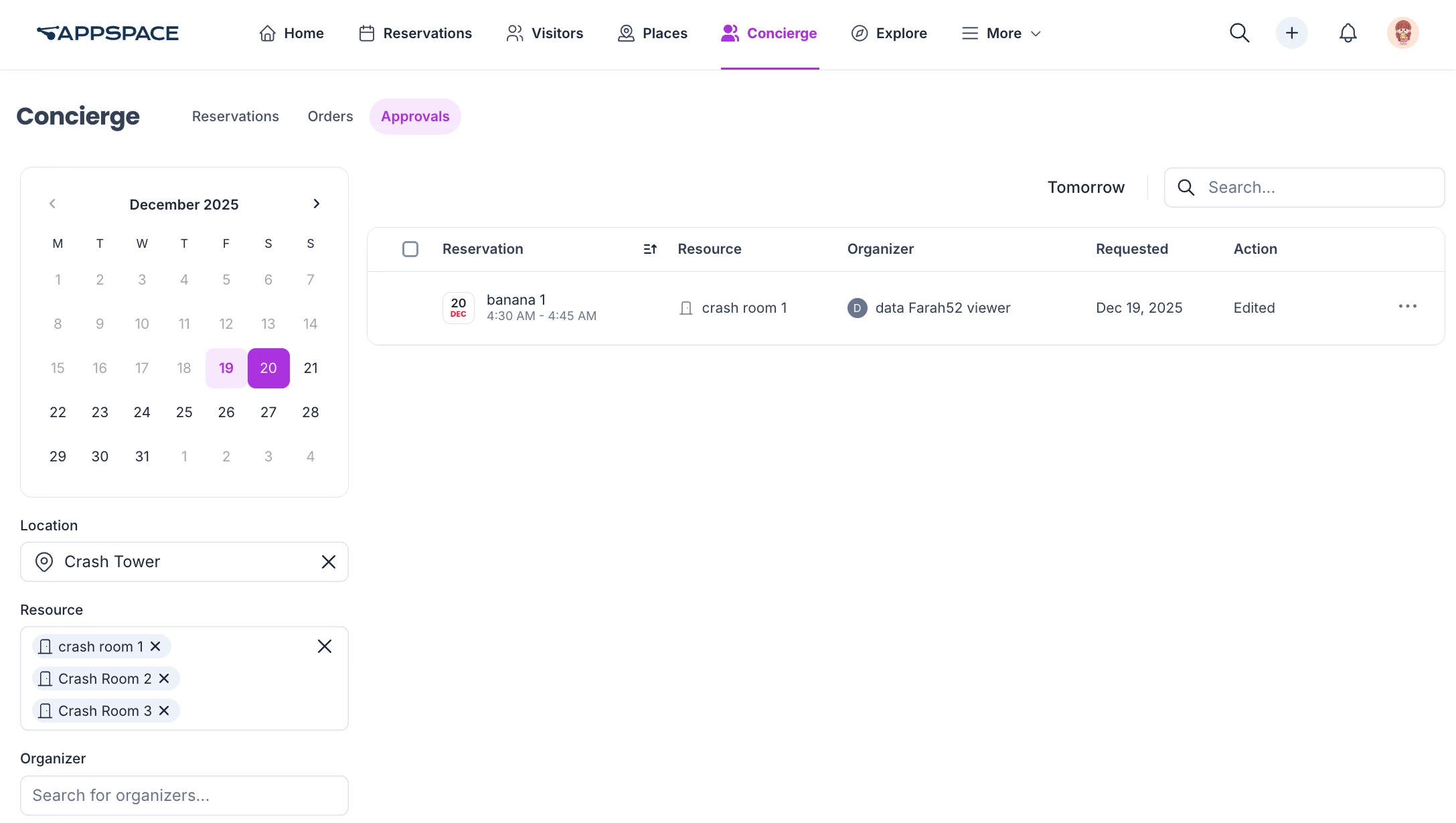
Task: Open the user avatar profile menu
Action: click(x=1402, y=33)
